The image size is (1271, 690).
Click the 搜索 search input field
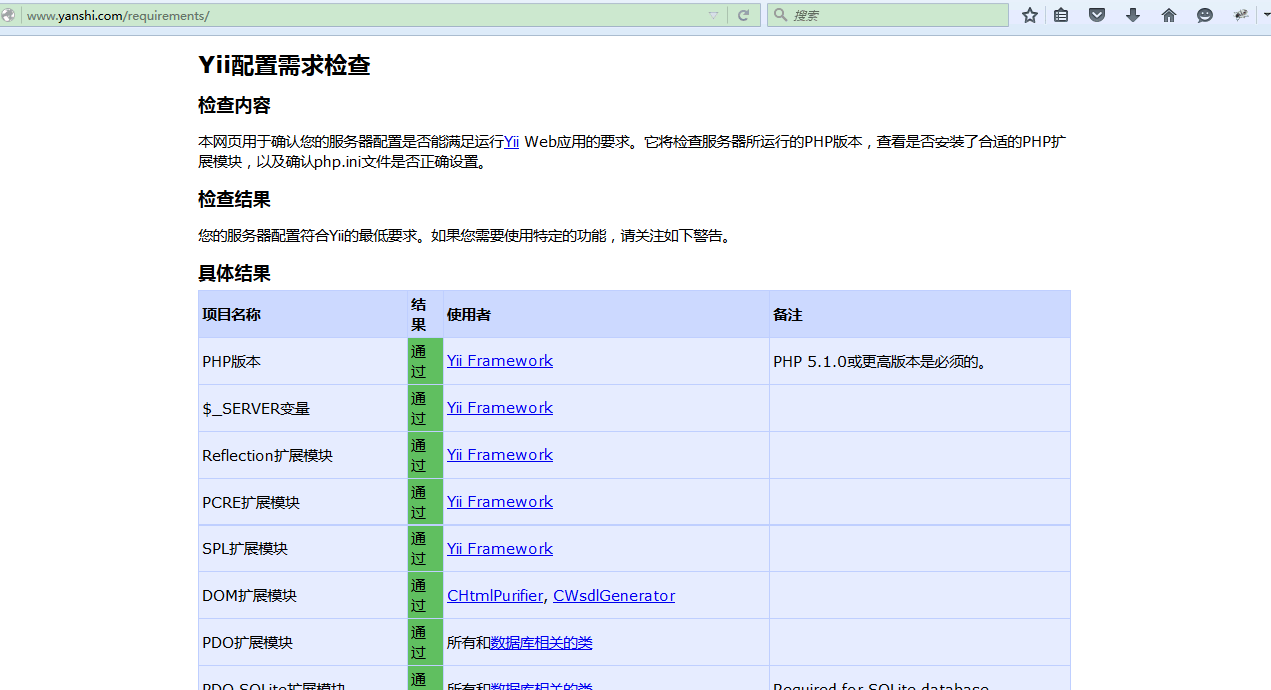click(x=895, y=15)
